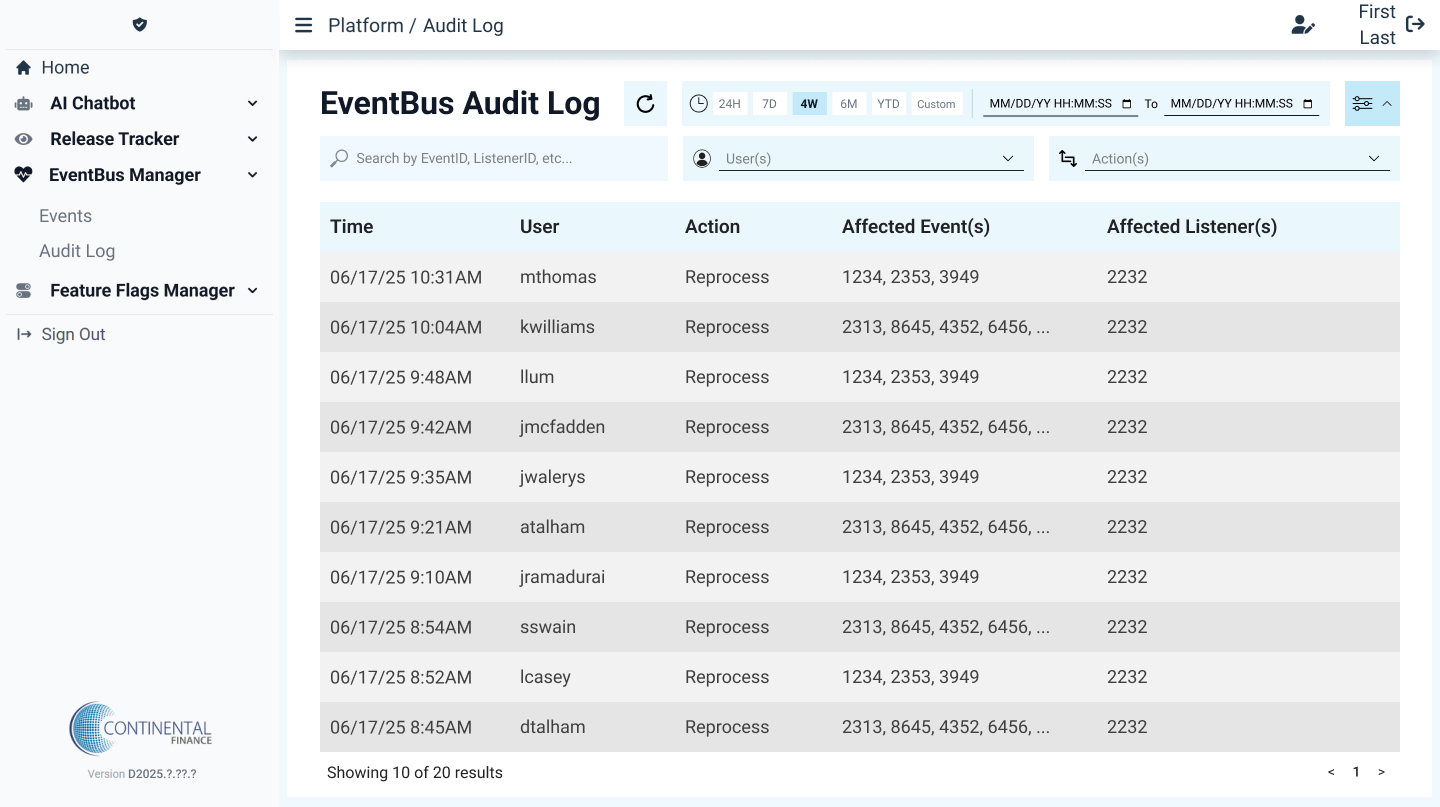The image size is (1440, 807).
Task: Click the calendar icon in end date field
Action: pyautogui.click(x=1308, y=104)
